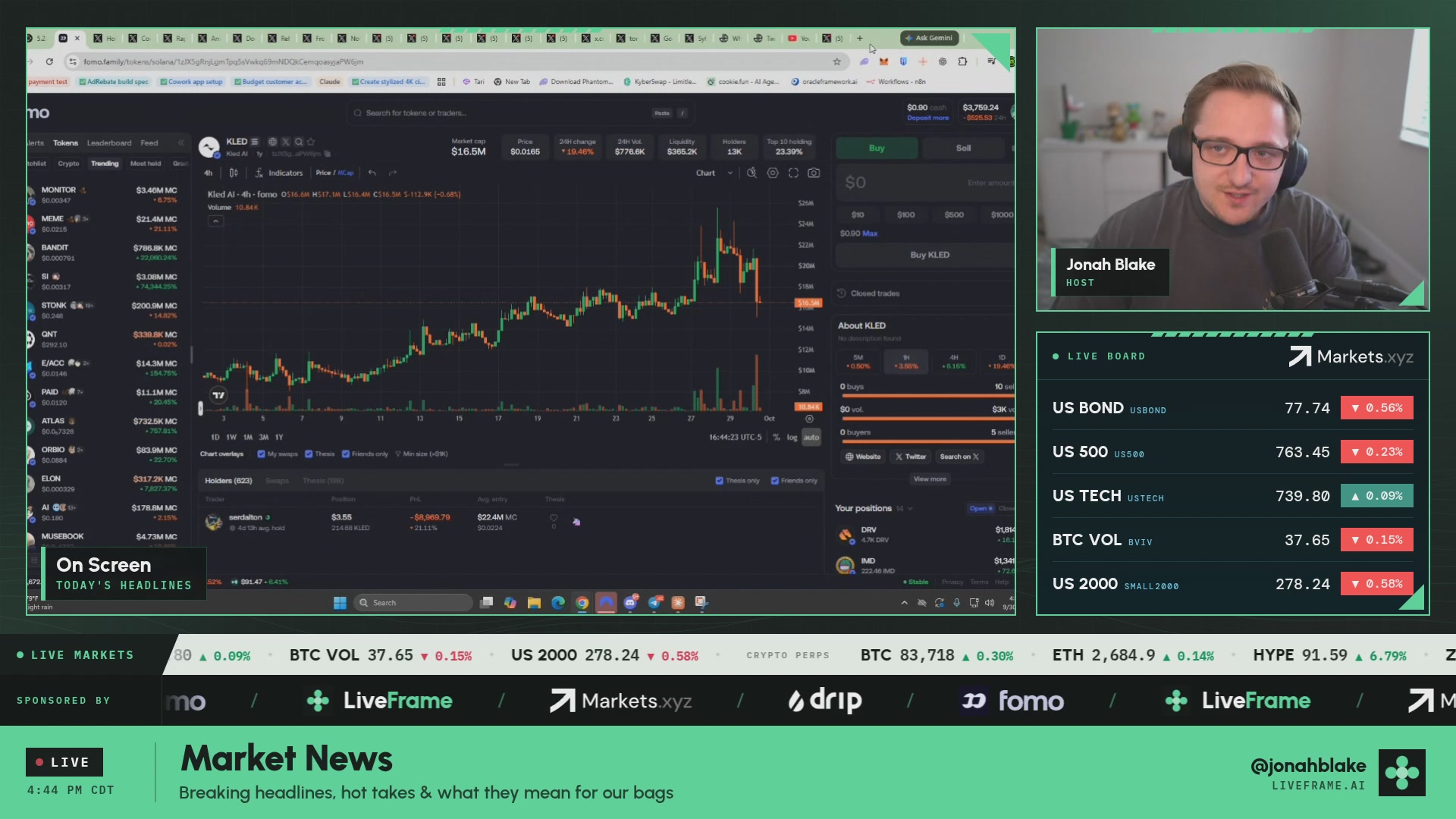Toggle log scale on chart
The width and height of the screenshot is (1456, 819).
click(792, 438)
